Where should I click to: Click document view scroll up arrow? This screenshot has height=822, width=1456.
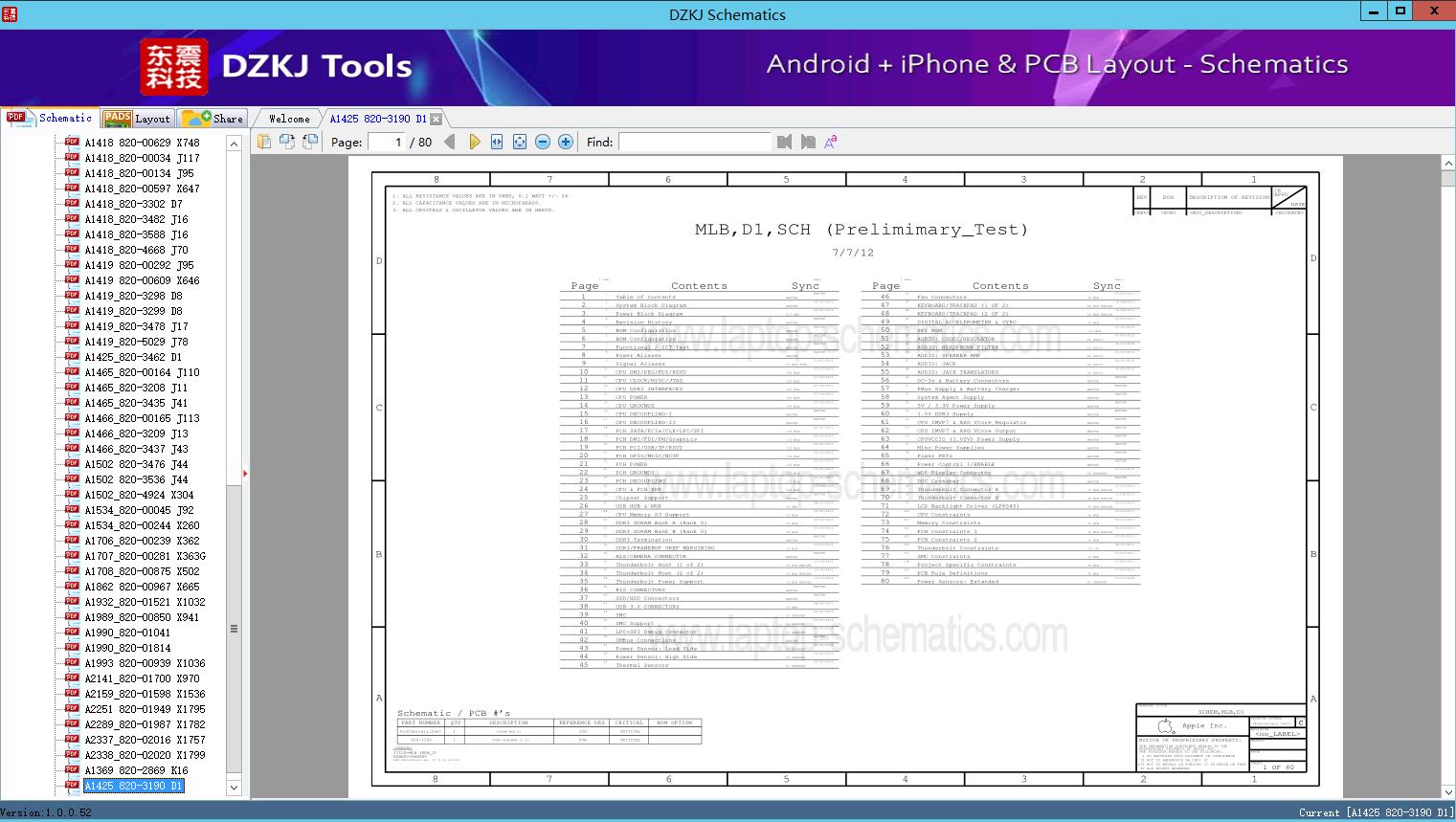point(1447,164)
